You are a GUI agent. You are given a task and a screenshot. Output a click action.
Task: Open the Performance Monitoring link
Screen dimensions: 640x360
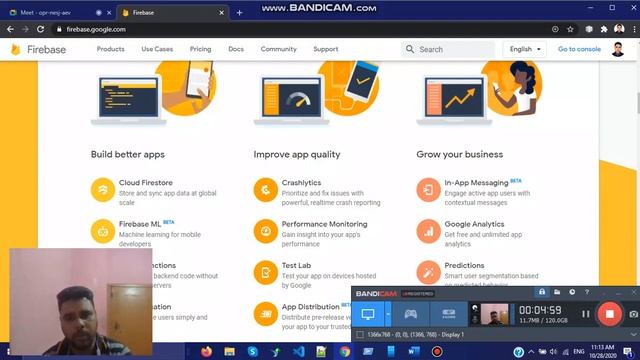[324, 224]
